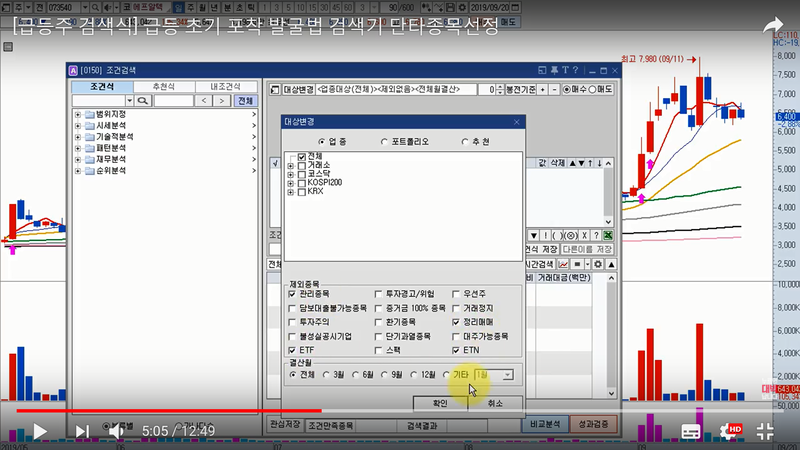Check the 우선주 checkbox
The height and width of the screenshot is (450, 800).
[x=456, y=294]
